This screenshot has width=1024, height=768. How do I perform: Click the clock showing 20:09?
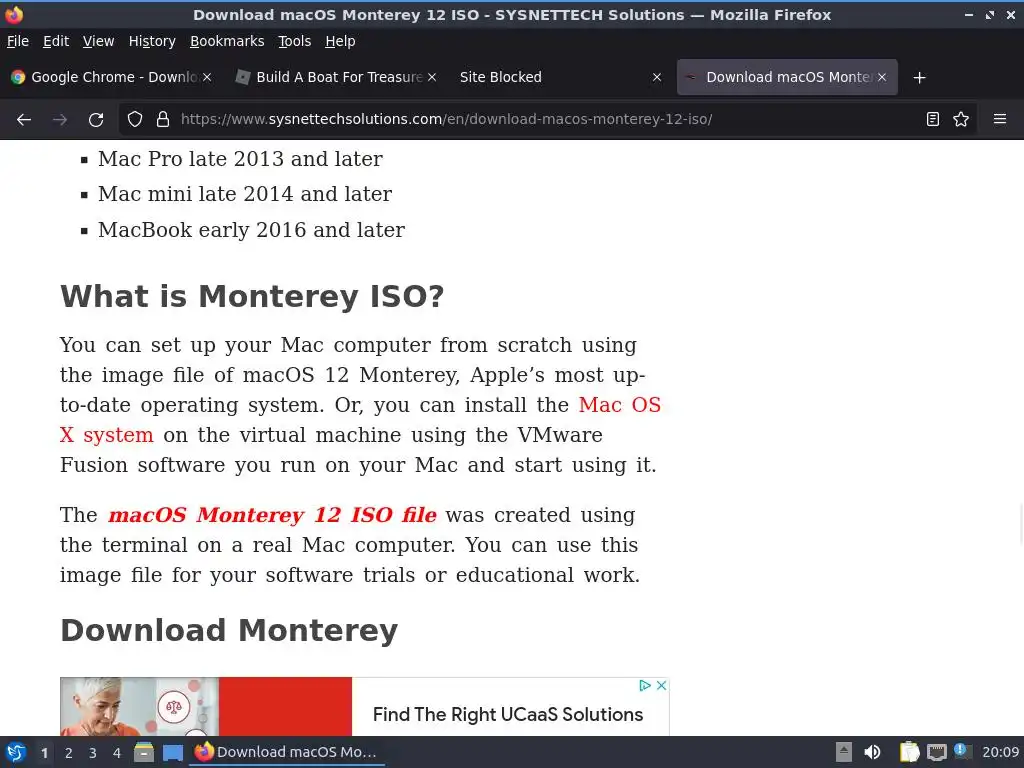(1000, 752)
